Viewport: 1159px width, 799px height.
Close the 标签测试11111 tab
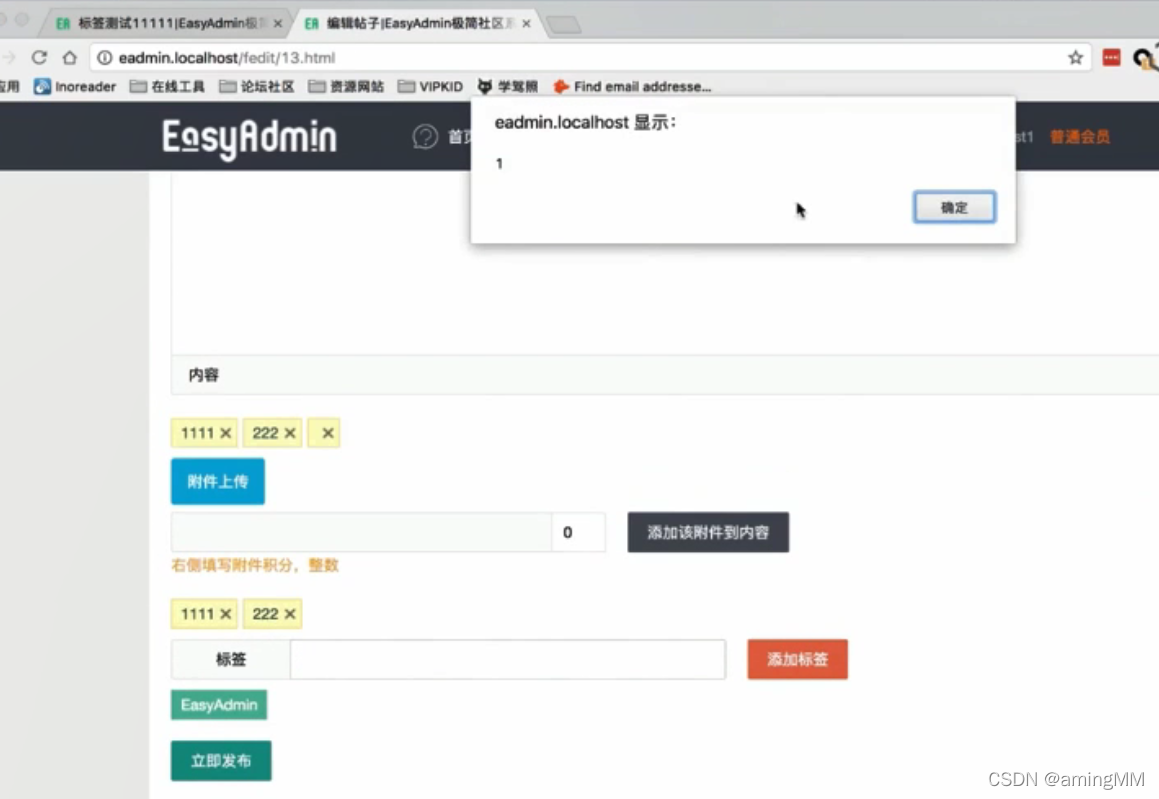277,24
